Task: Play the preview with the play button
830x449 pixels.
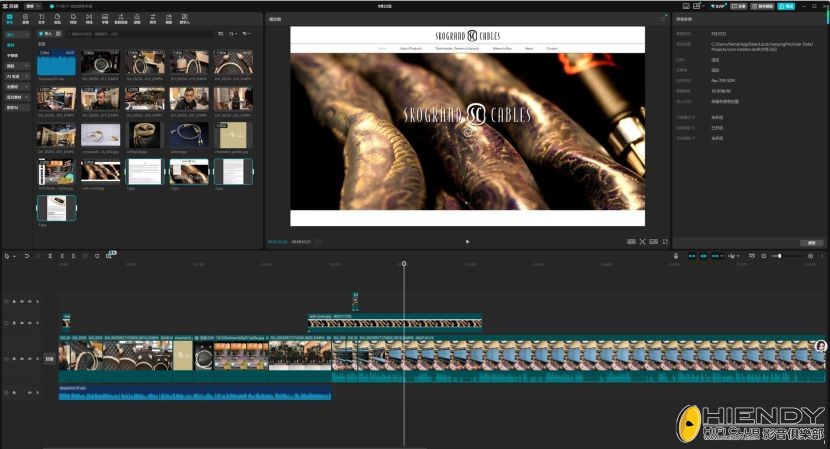Action: [467, 242]
